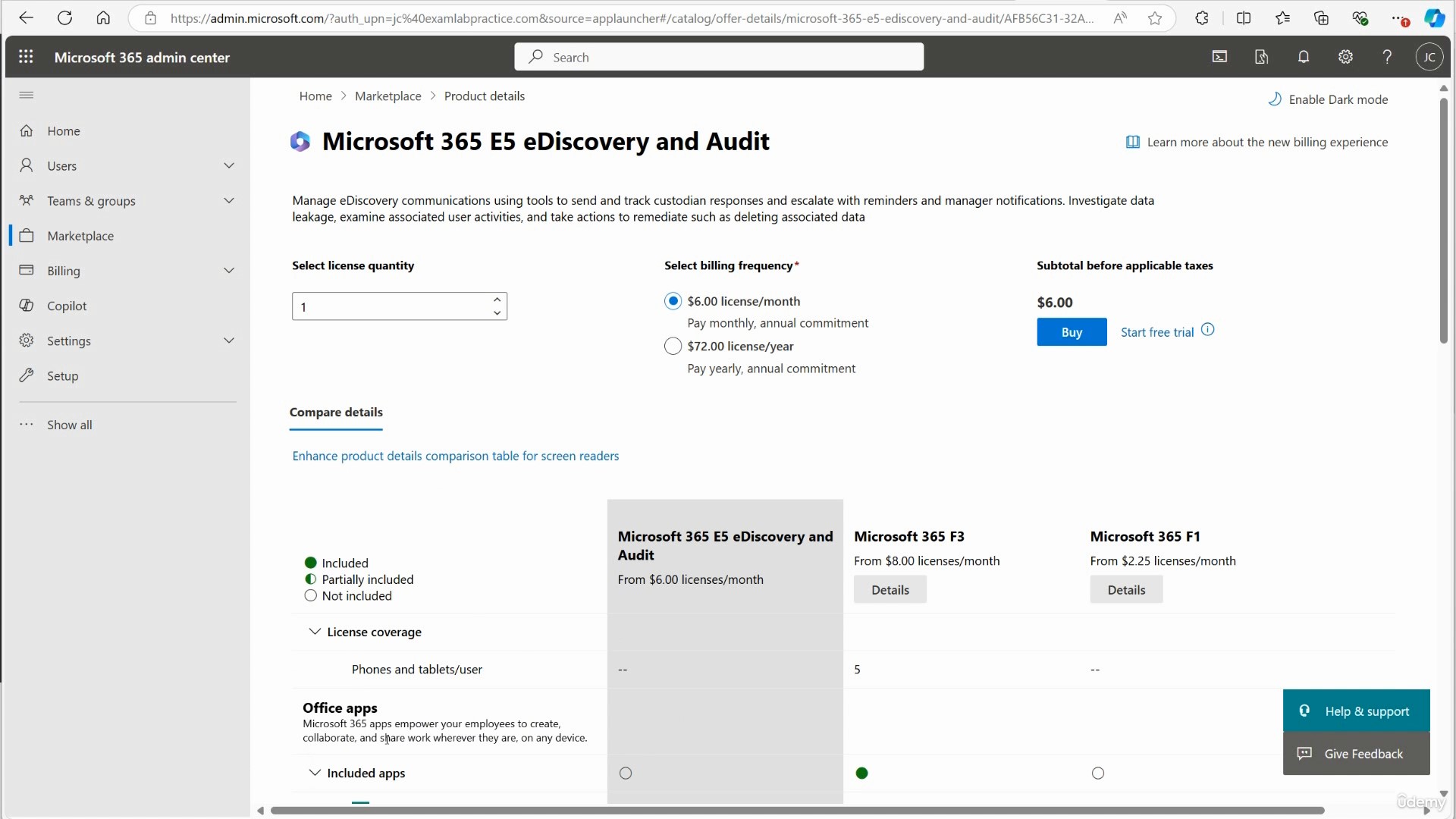Add page to favorites with star icon
Screen dimensions: 1456x819
click(1155, 18)
